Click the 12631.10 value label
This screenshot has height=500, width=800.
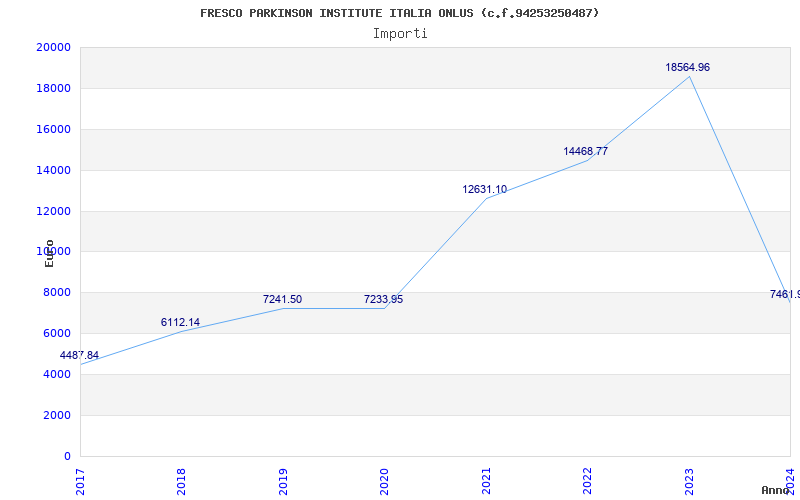[484, 189]
